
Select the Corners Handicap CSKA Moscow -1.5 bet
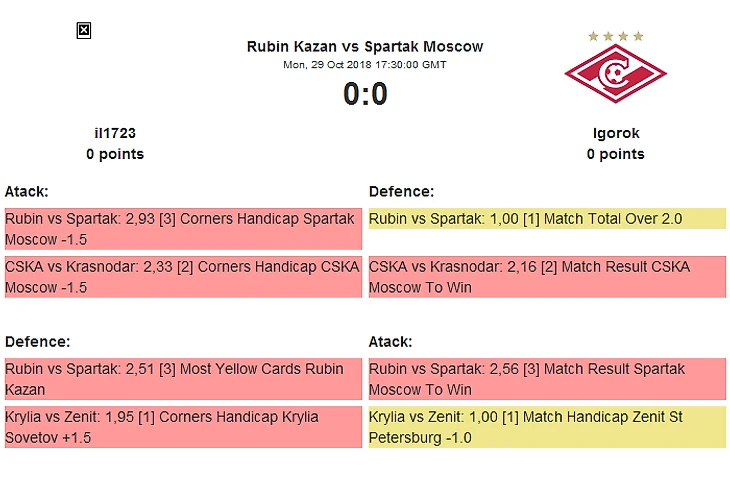(183, 277)
